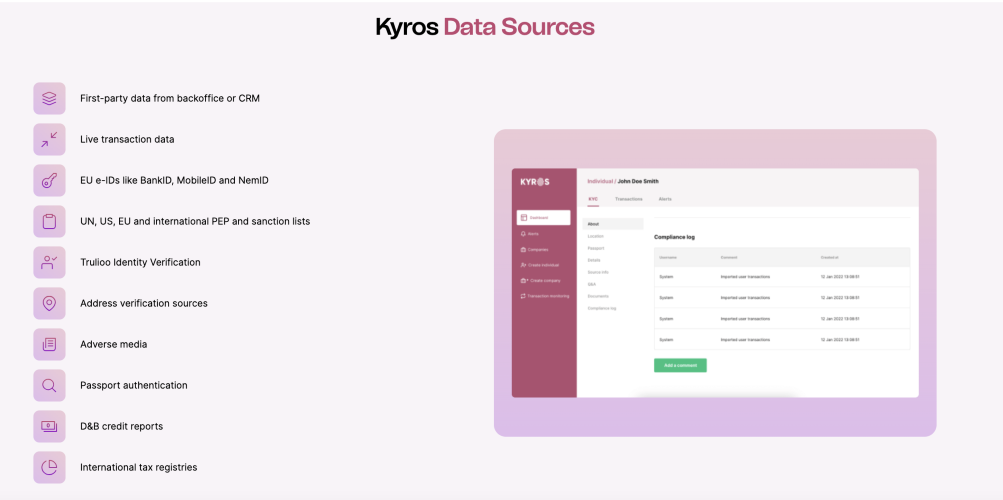The image size is (1003, 500).
Task: Click the pie chart tax registries icon
Action: pyautogui.click(x=49, y=467)
